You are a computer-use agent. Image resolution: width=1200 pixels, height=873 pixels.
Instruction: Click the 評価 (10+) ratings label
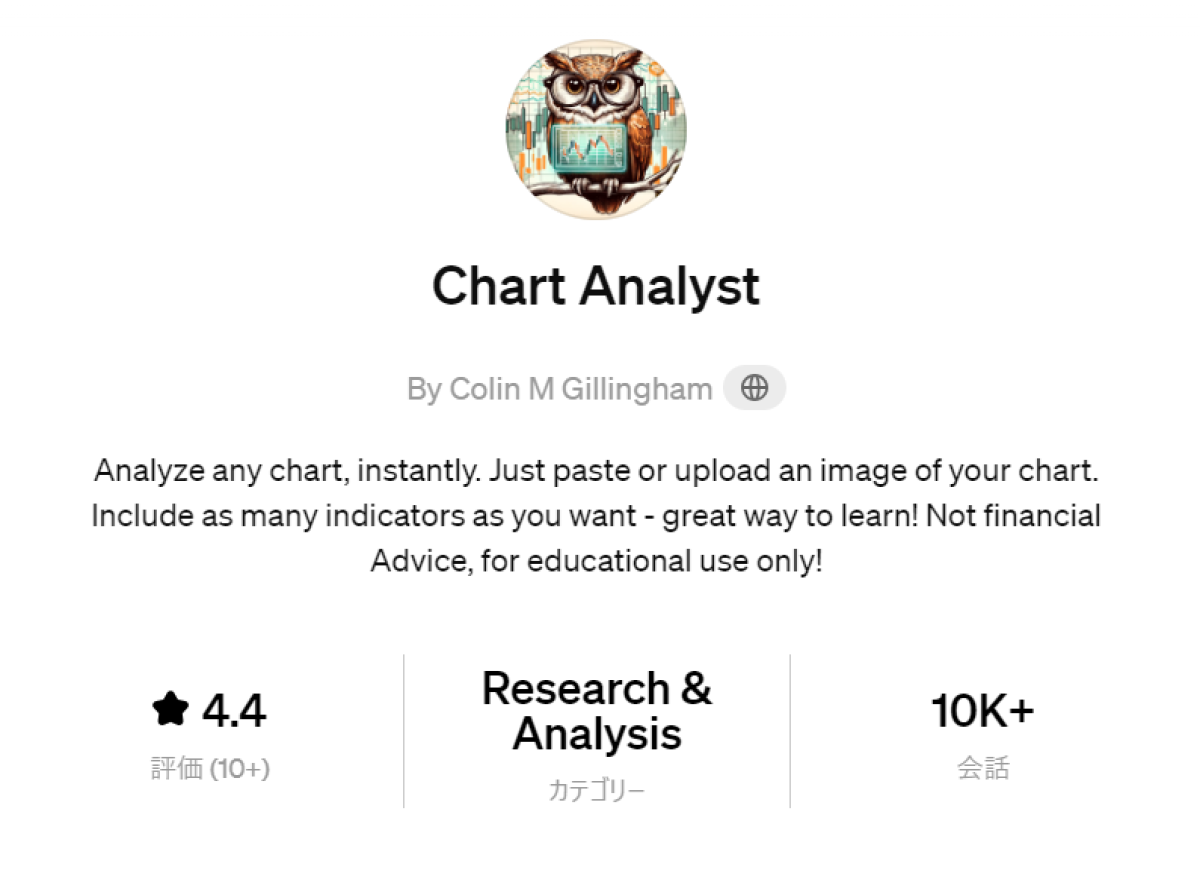[210, 768]
